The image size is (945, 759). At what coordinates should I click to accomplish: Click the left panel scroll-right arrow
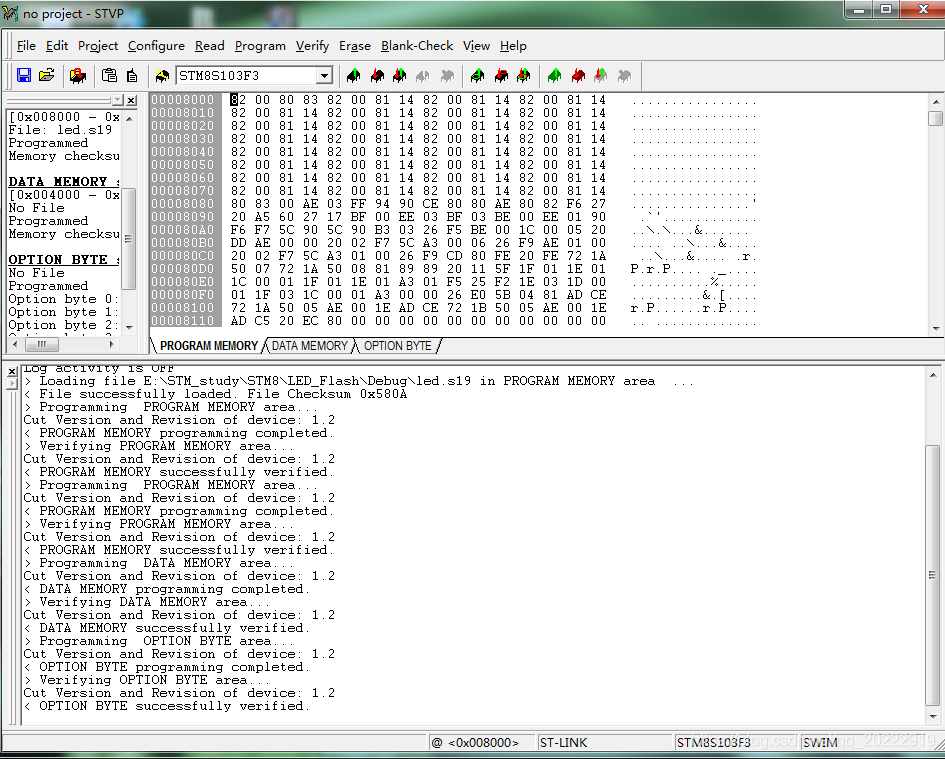[111, 344]
